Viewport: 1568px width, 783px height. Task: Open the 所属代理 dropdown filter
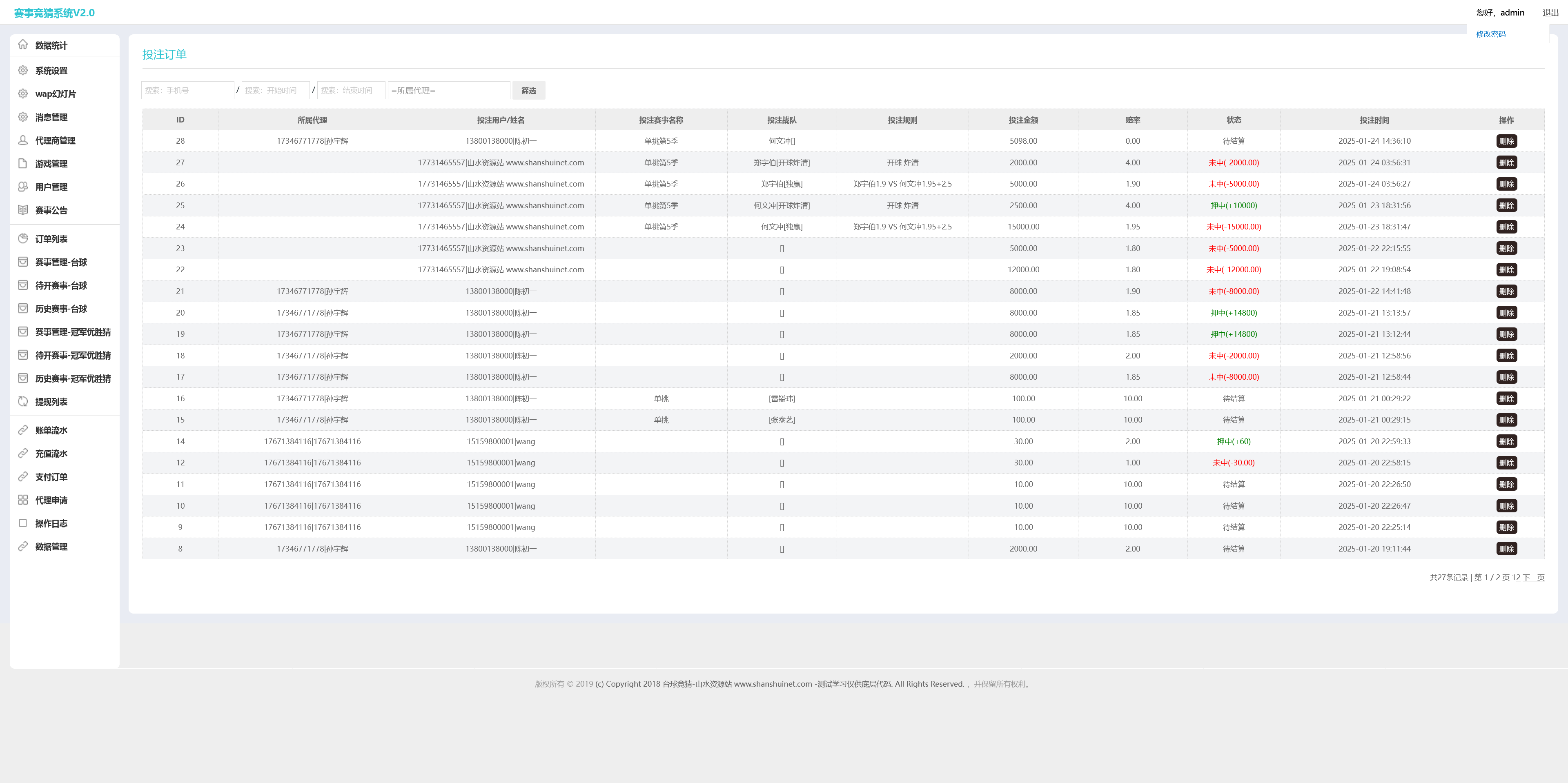coord(449,91)
